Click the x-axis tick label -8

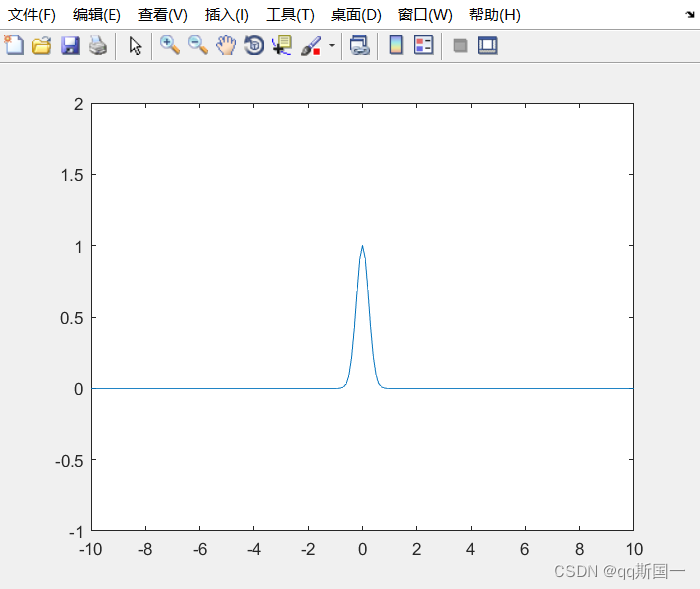tap(145, 549)
